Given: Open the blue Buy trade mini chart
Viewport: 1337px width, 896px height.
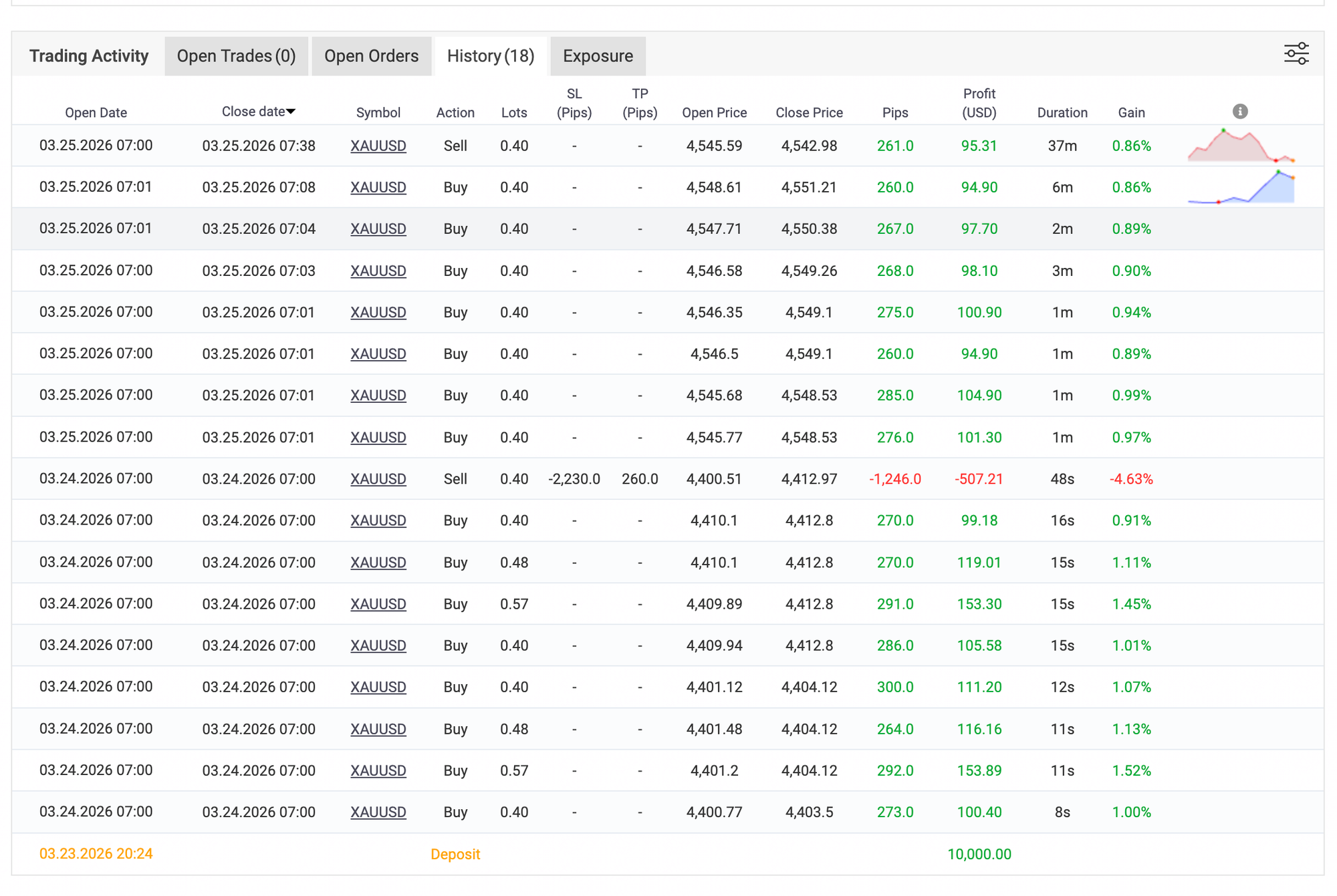Looking at the screenshot, I should click(1240, 187).
